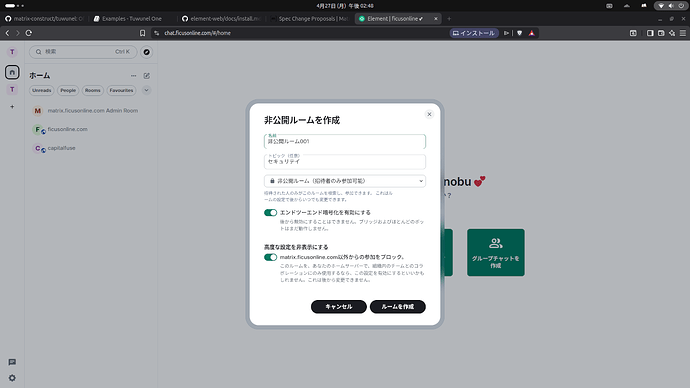Click the インストール install app button
690x388 pixels.
(474, 33)
